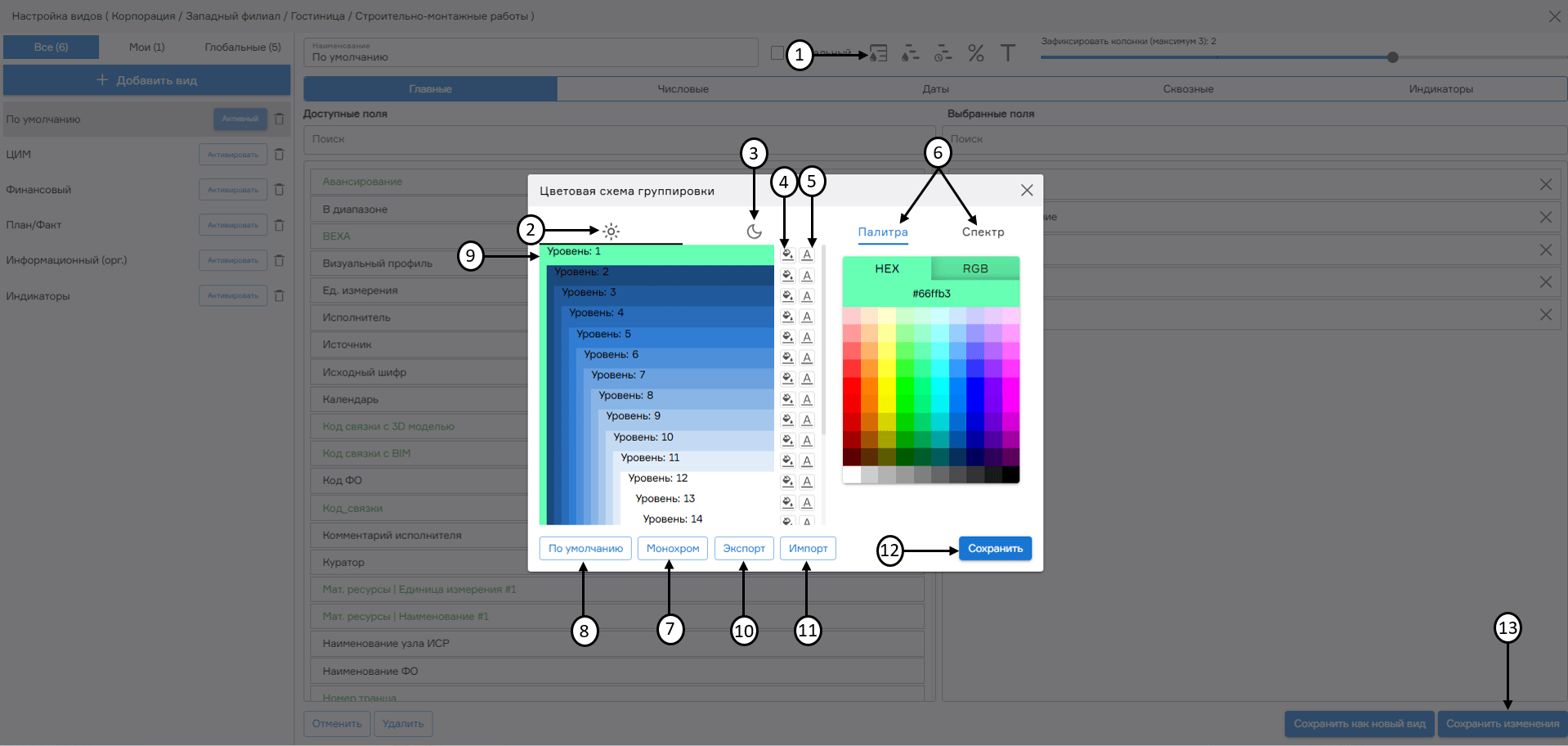Save the color scheme with Сохранить
1568x746 pixels.
[x=995, y=548]
